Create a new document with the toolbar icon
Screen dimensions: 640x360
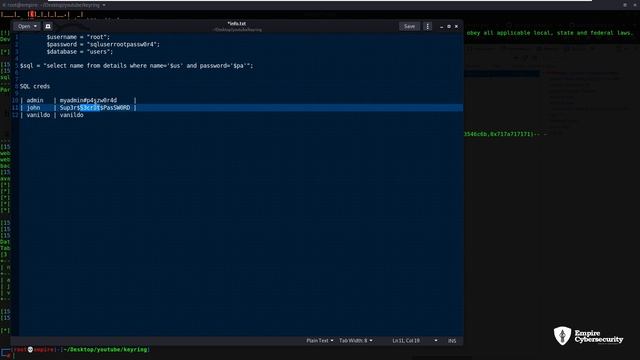48,26
